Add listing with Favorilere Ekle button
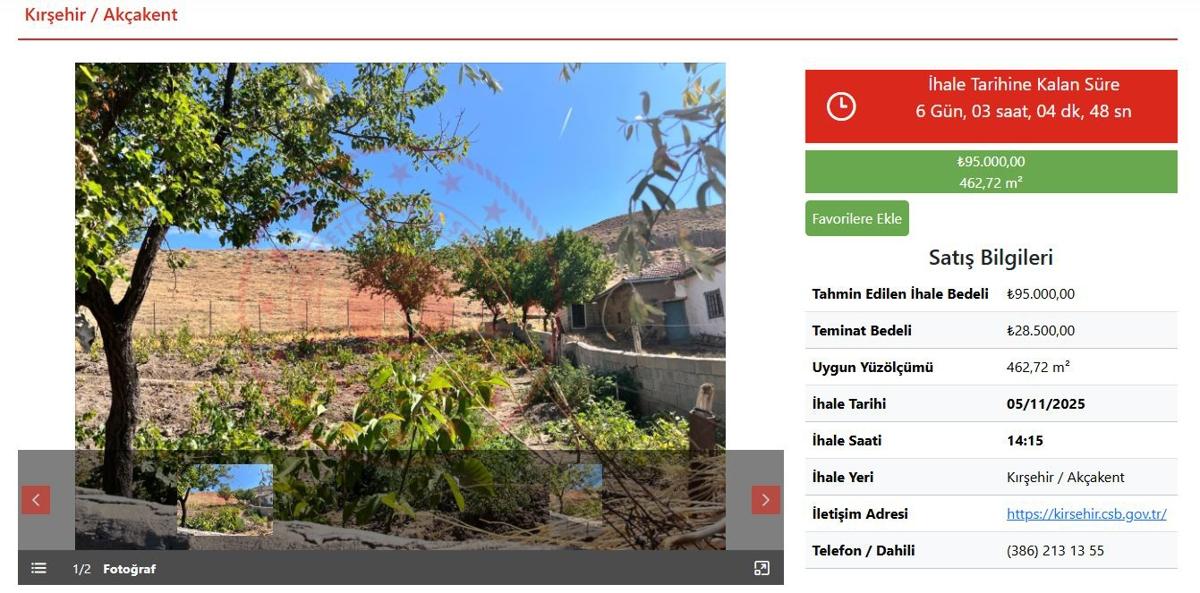 (x=857, y=219)
